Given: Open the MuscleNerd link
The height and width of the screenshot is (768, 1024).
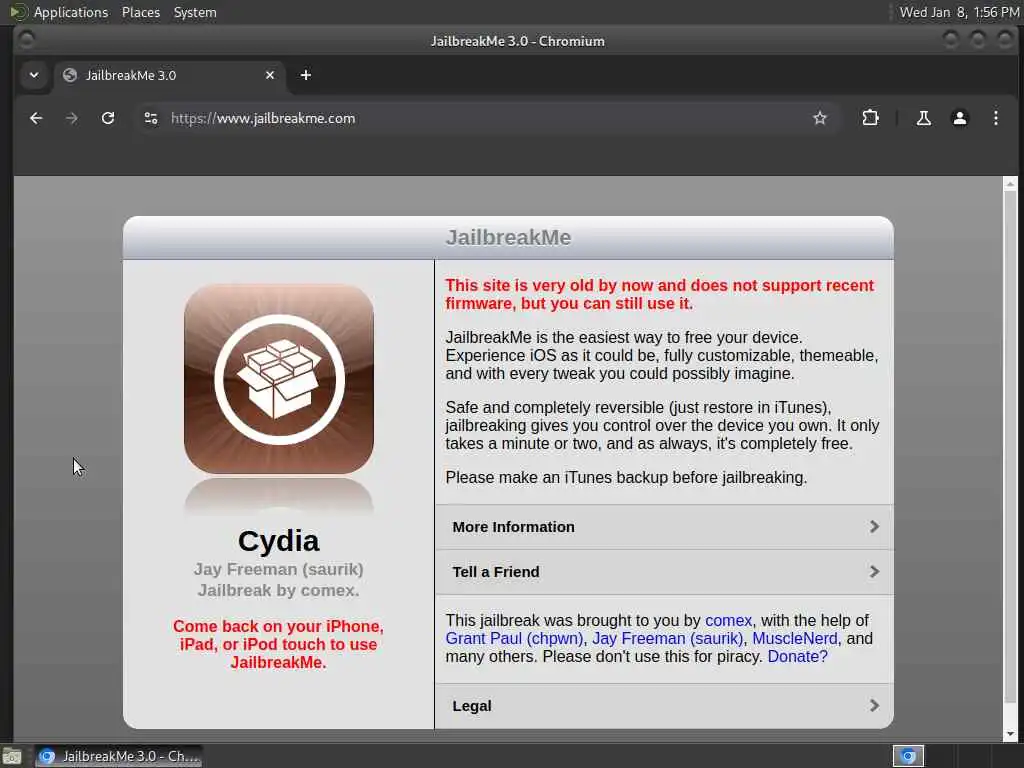Looking at the screenshot, I should pyautogui.click(x=794, y=639).
